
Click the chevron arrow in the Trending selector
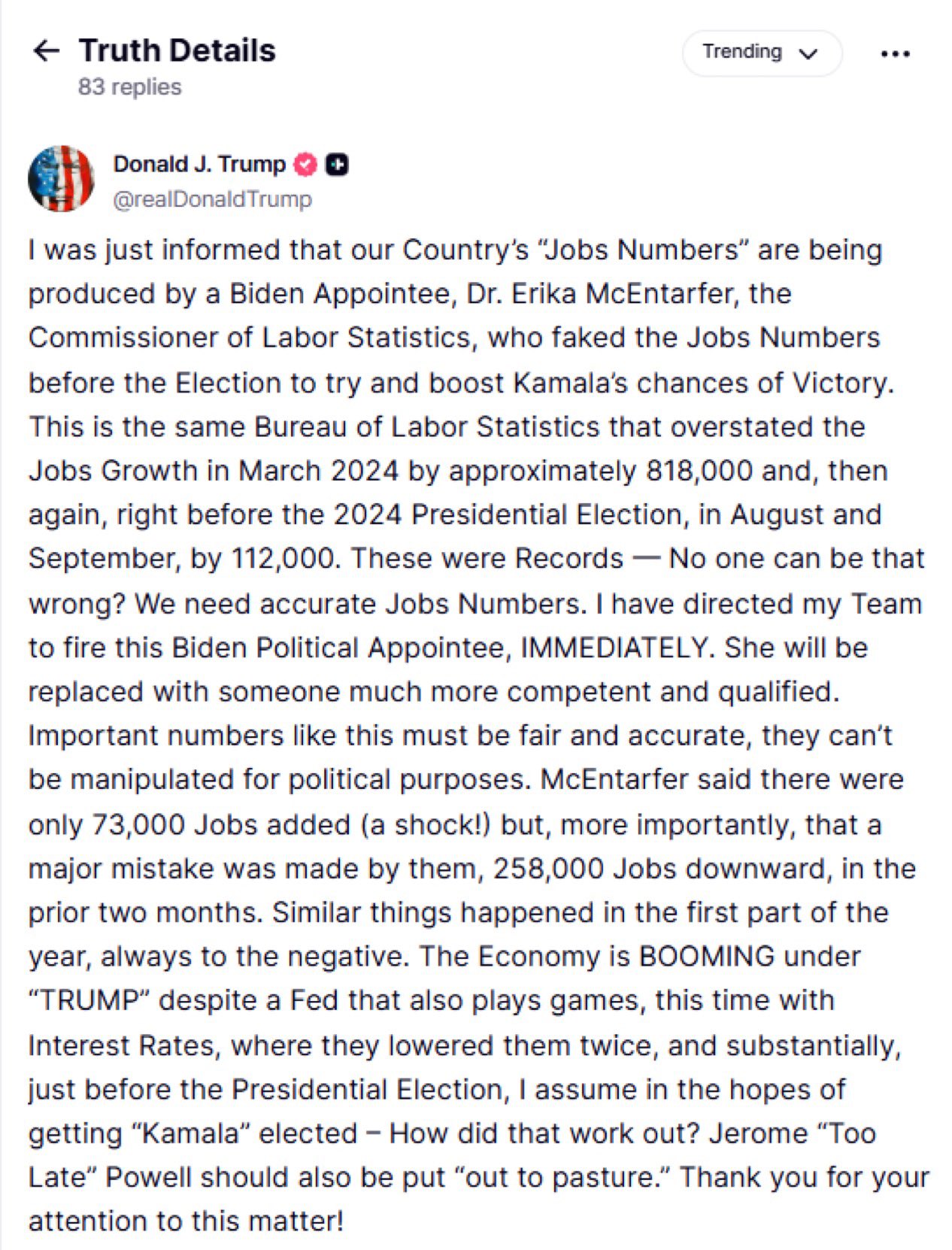pos(808,54)
